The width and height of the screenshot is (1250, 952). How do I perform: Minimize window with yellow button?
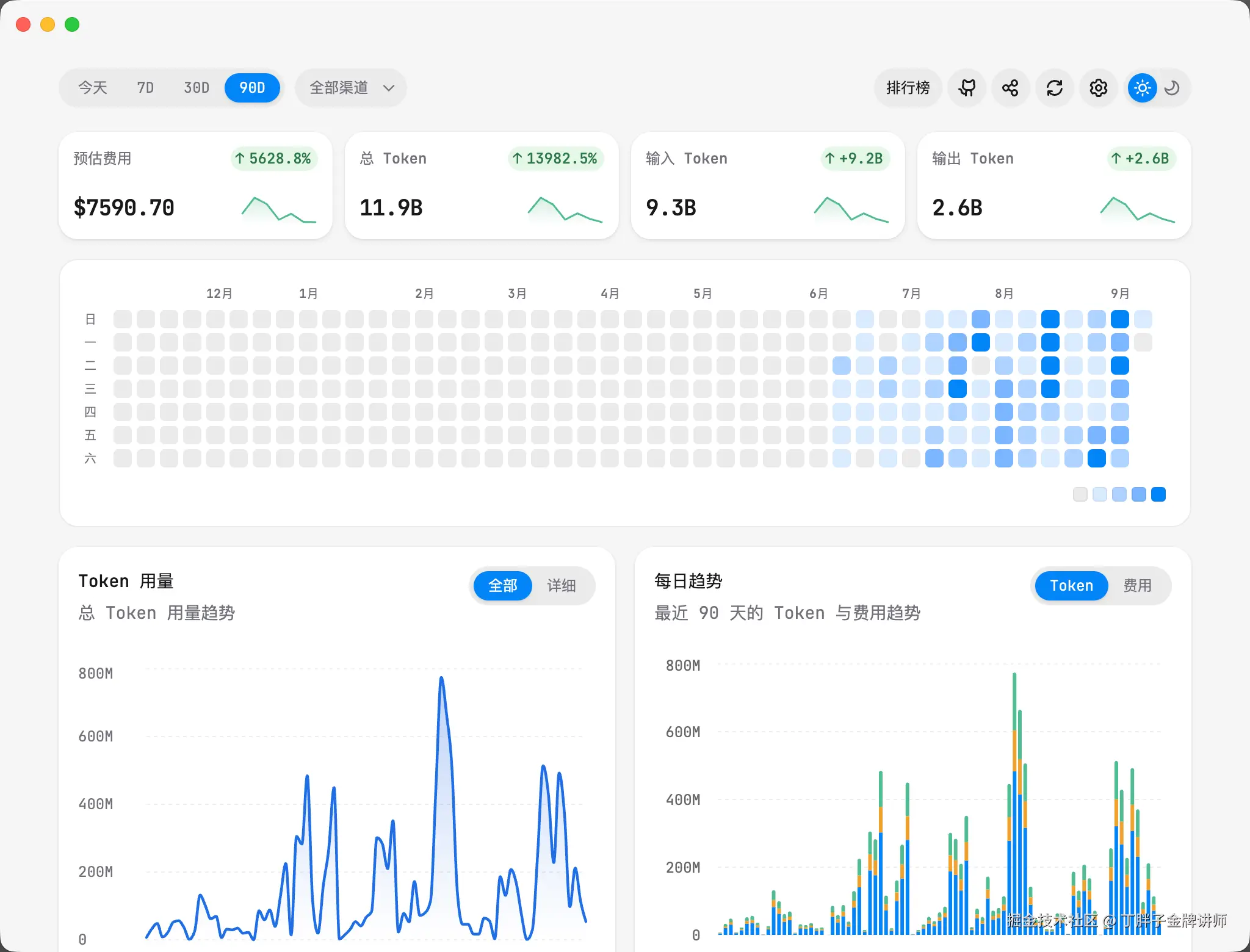48,24
